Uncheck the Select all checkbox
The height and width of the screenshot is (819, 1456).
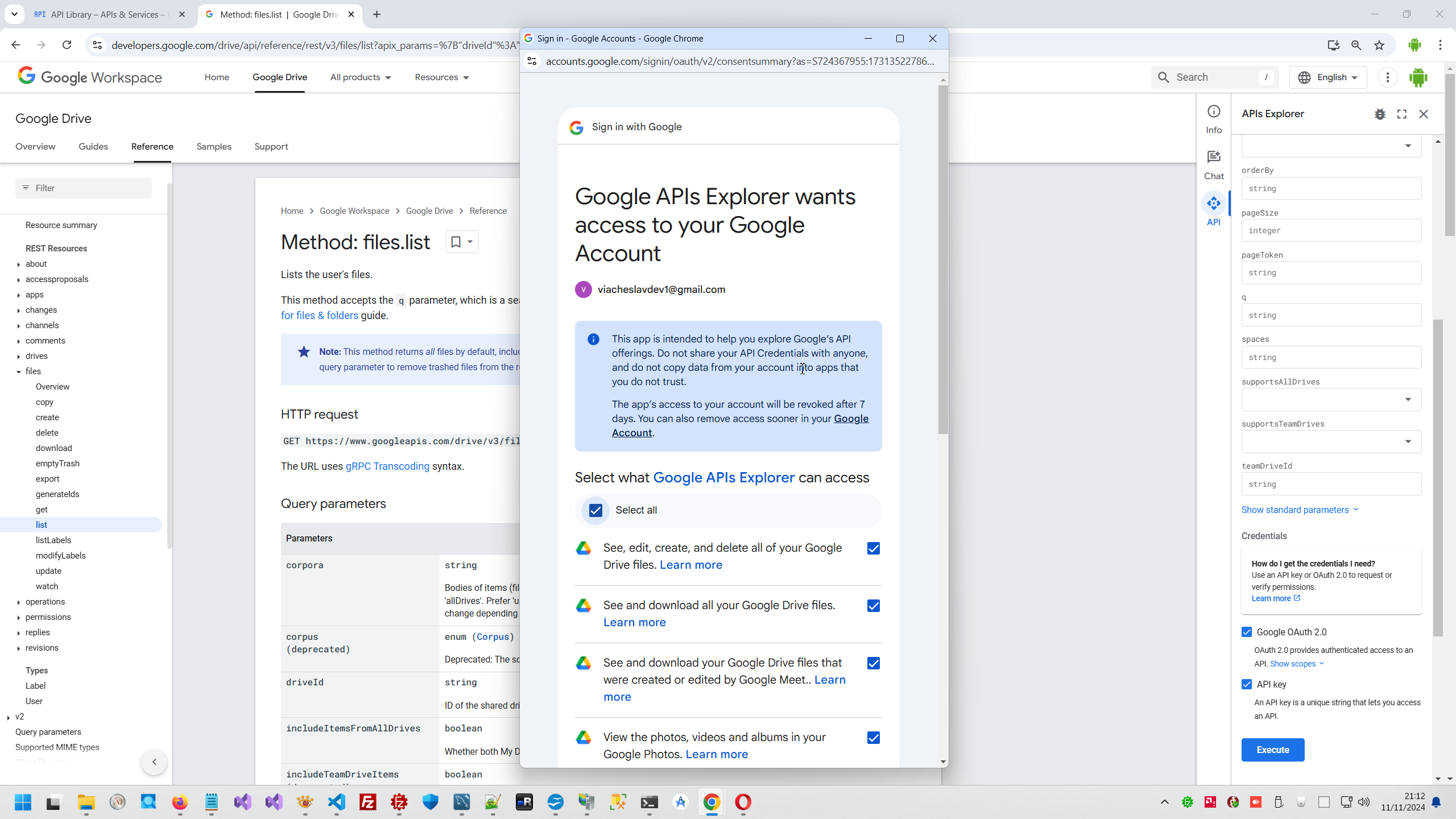[x=595, y=510]
